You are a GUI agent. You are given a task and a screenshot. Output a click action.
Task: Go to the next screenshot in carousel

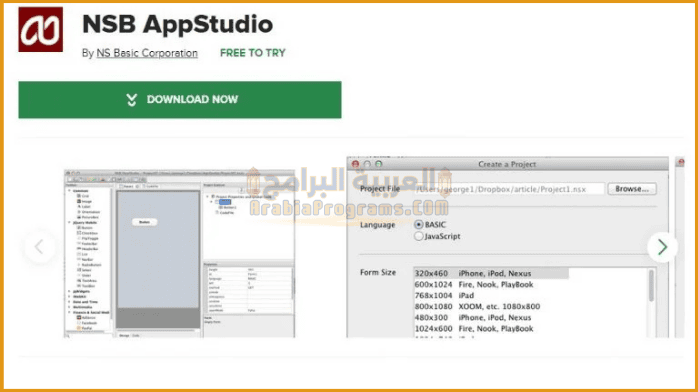662,247
